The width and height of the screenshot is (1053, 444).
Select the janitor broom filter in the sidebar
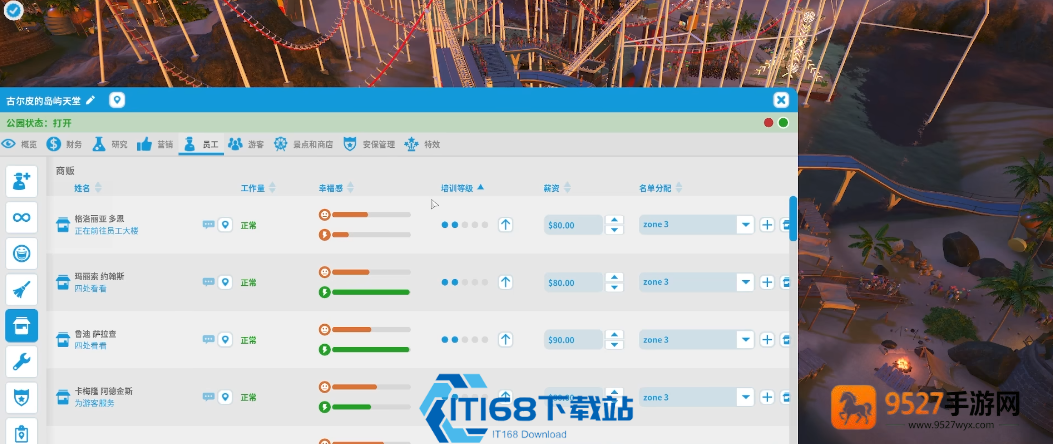click(21, 290)
